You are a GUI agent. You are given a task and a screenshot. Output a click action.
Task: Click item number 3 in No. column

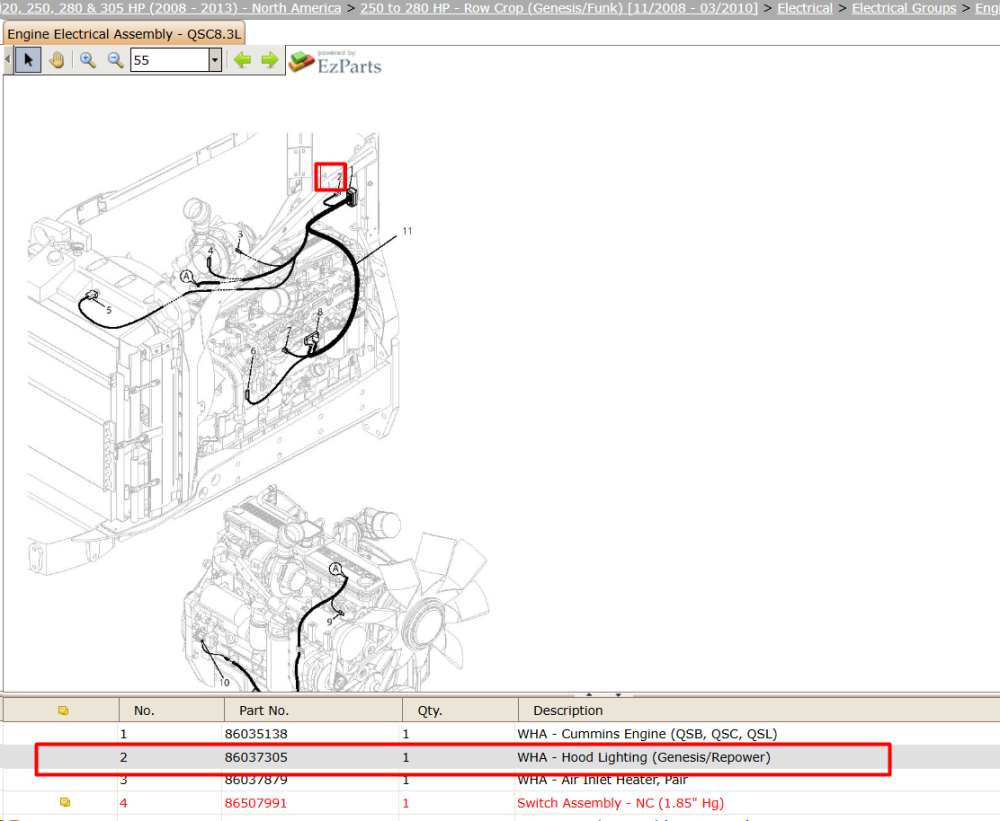tap(124, 780)
